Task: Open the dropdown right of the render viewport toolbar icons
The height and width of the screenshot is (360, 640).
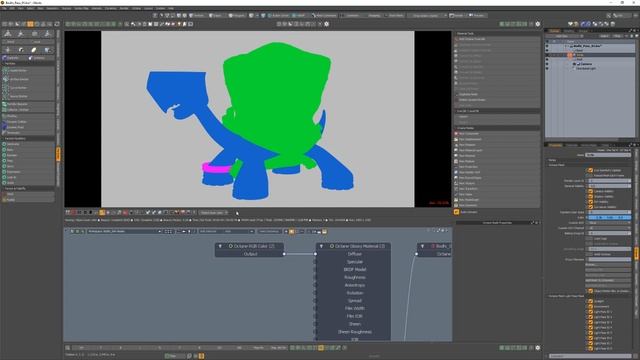Action: tap(213, 213)
